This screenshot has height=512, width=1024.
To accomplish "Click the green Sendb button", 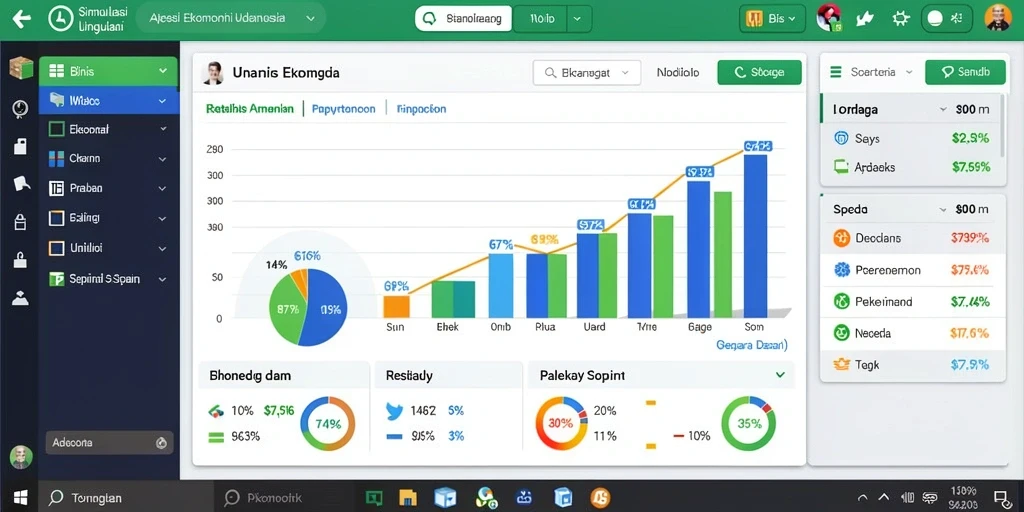I will tap(965, 72).
